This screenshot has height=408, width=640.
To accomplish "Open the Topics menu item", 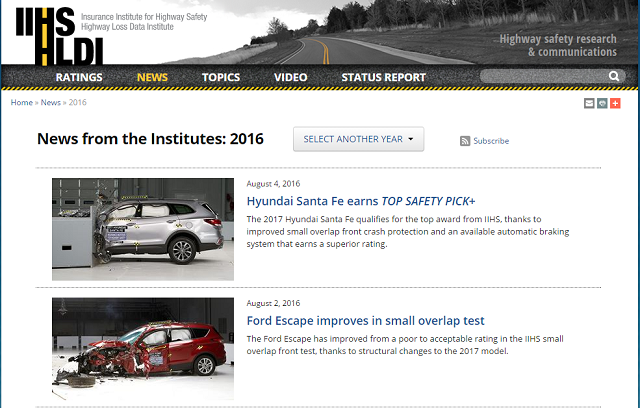I will (x=221, y=77).
